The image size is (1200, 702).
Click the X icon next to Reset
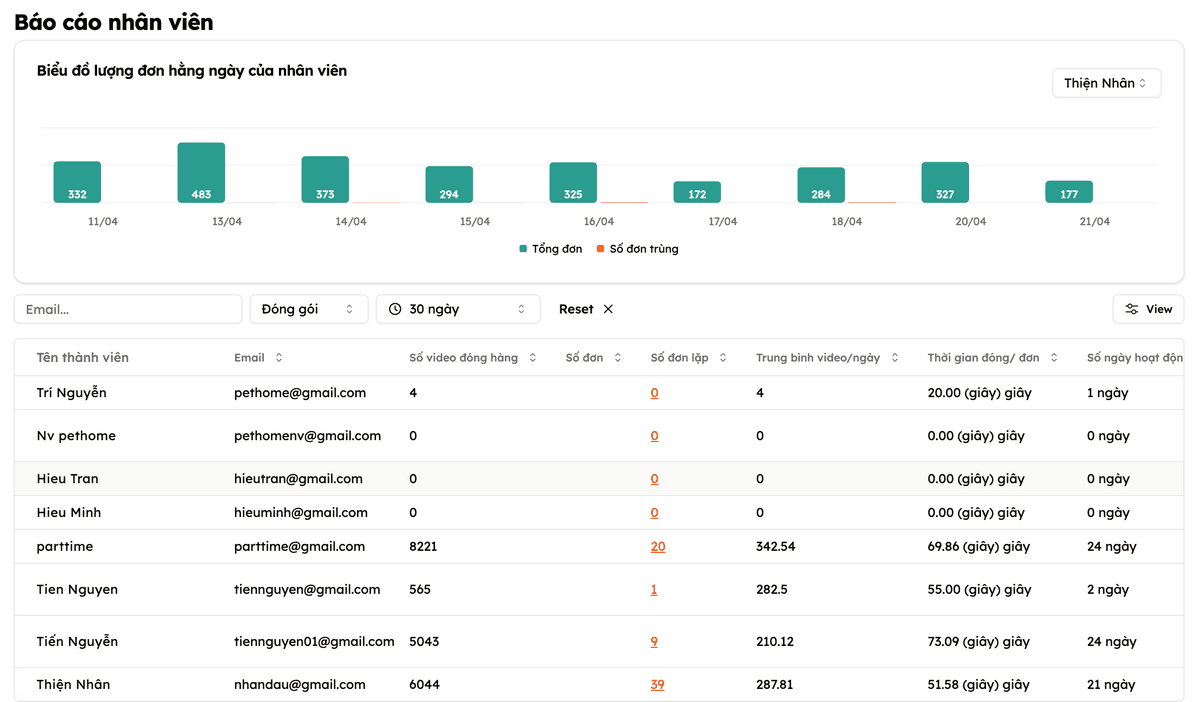coord(608,309)
